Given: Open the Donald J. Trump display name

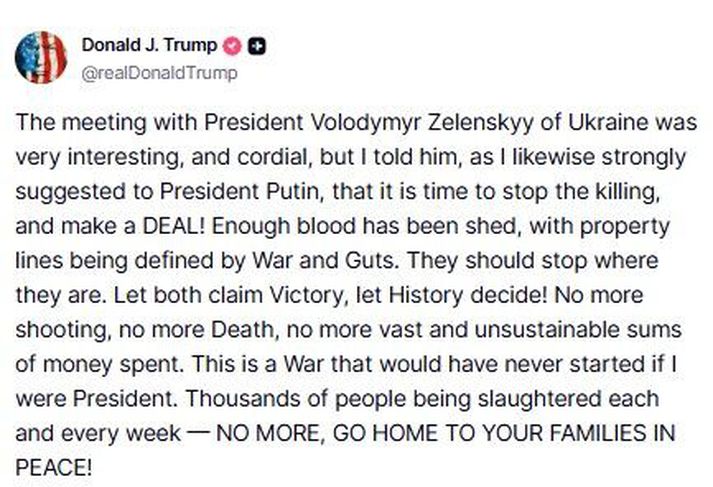Looking at the screenshot, I should click(x=151, y=46).
